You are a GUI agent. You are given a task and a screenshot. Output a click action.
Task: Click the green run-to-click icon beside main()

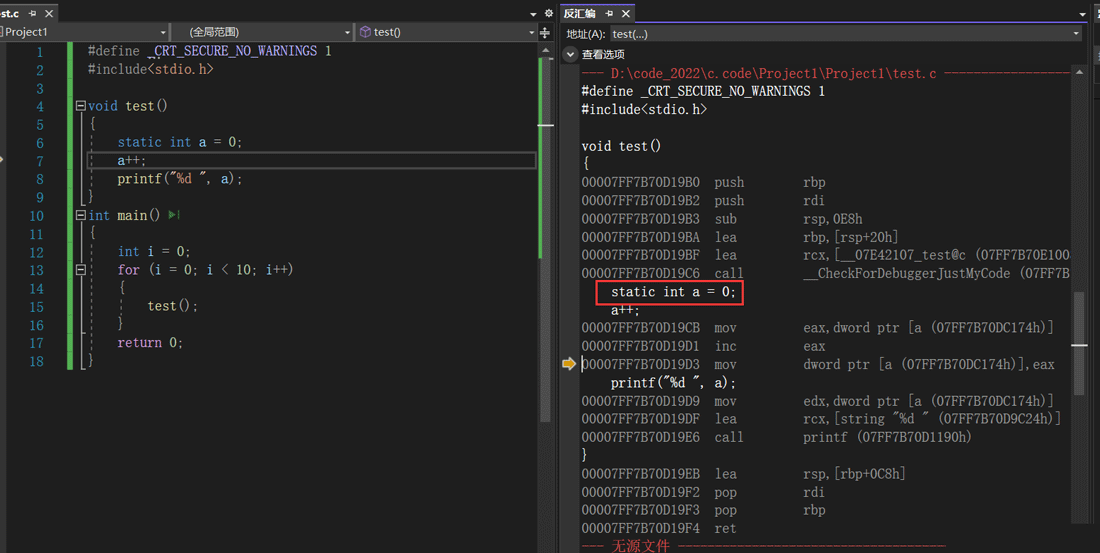coord(174,215)
